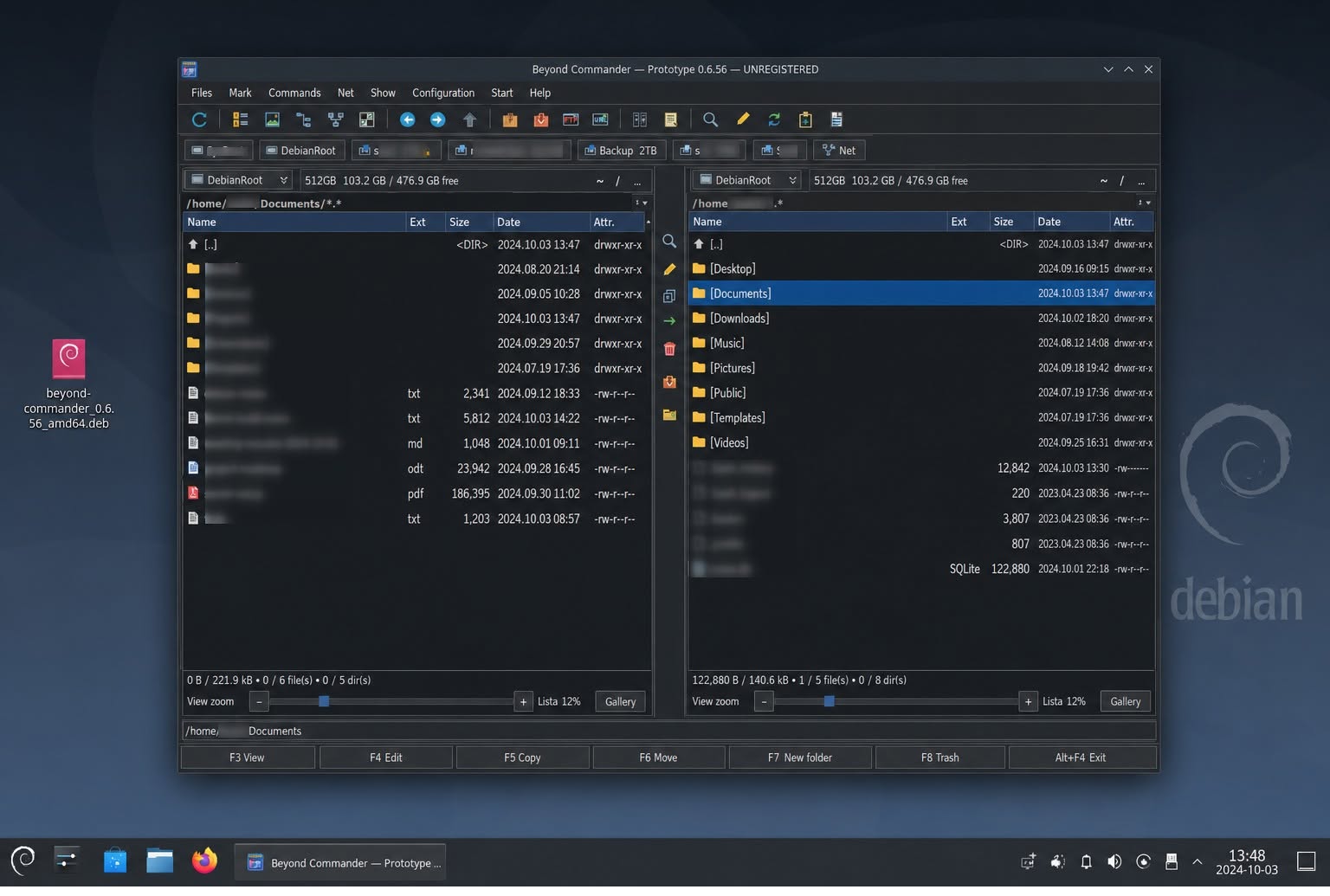
Task: Click the magnifier icon in the middle strip
Action: click(x=669, y=242)
